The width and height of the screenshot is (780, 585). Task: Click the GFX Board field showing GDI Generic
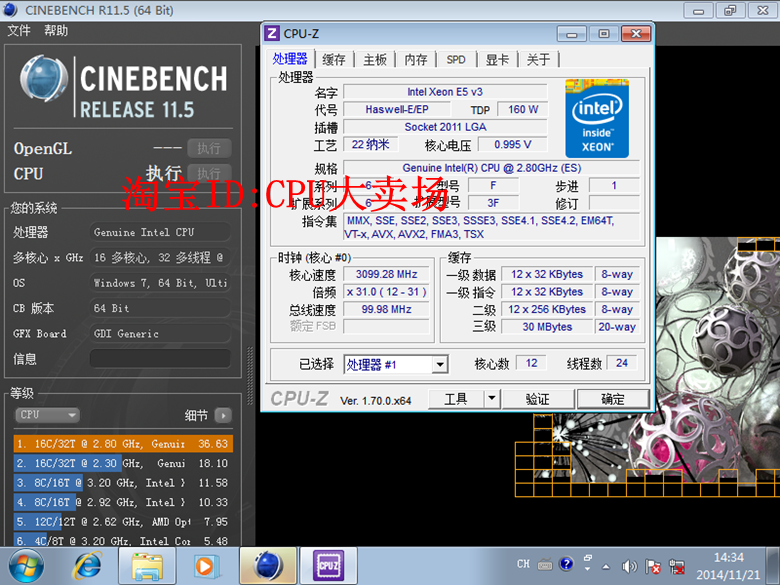[x=160, y=334]
